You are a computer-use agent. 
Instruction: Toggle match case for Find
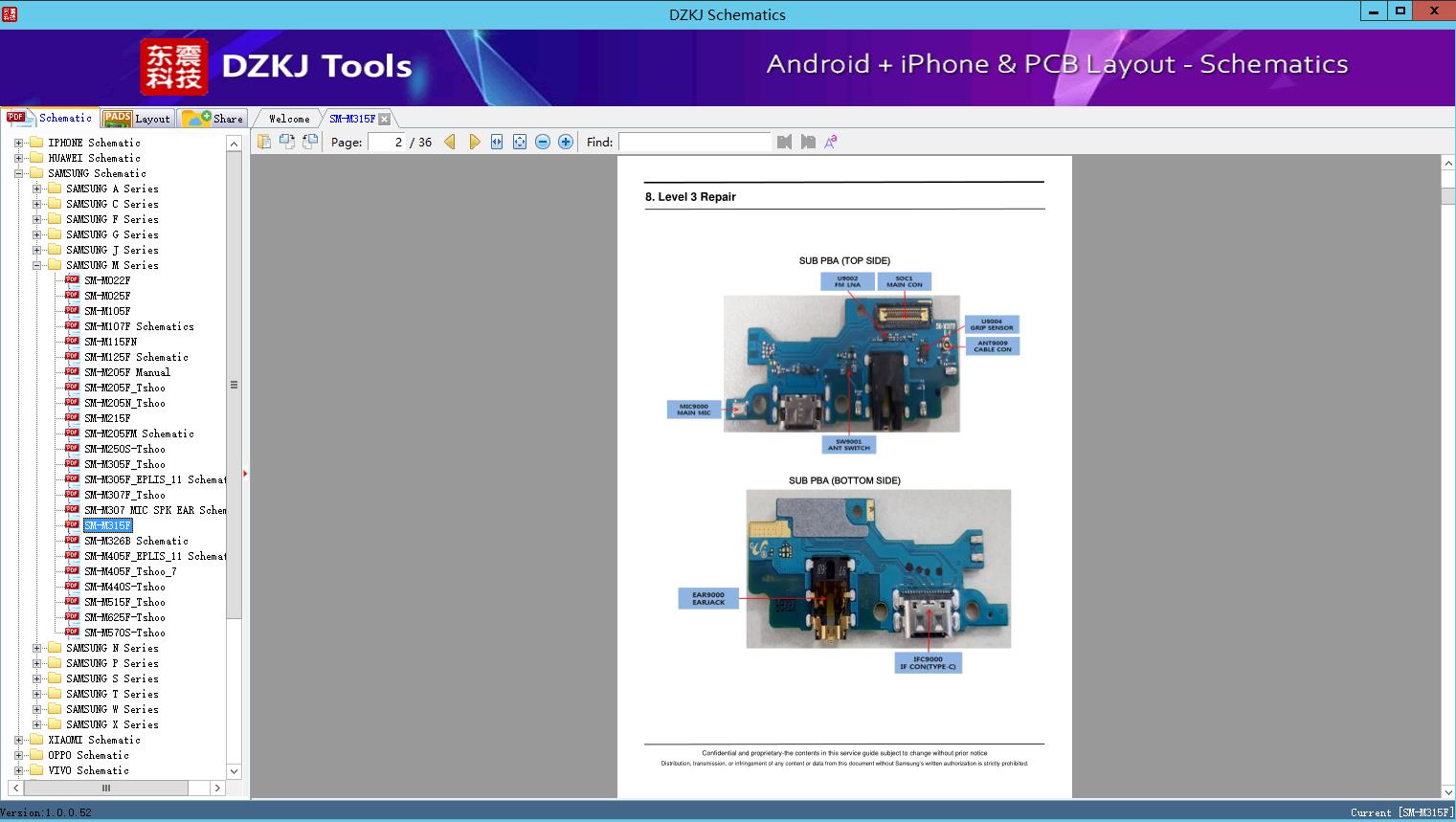pyautogui.click(x=831, y=142)
